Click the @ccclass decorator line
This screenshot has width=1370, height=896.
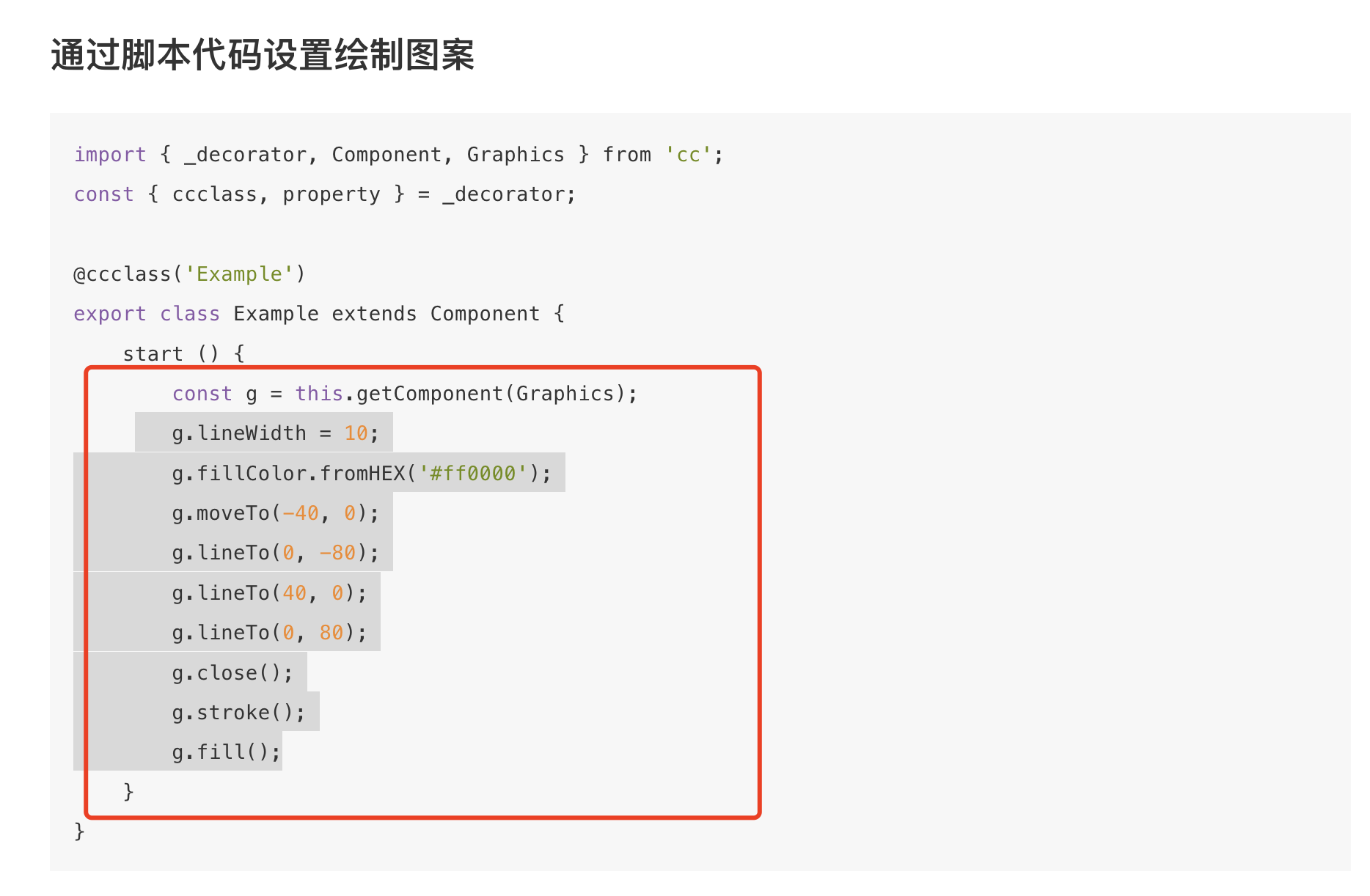click(x=189, y=274)
